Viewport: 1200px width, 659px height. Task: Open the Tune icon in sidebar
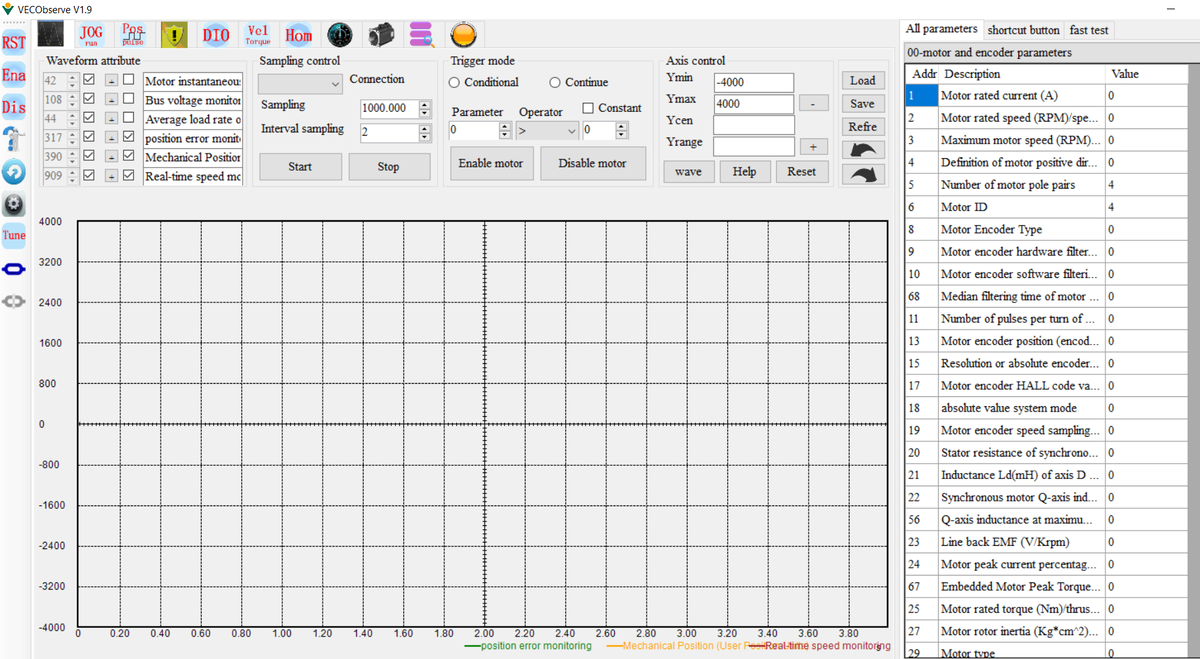coord(14,236)
